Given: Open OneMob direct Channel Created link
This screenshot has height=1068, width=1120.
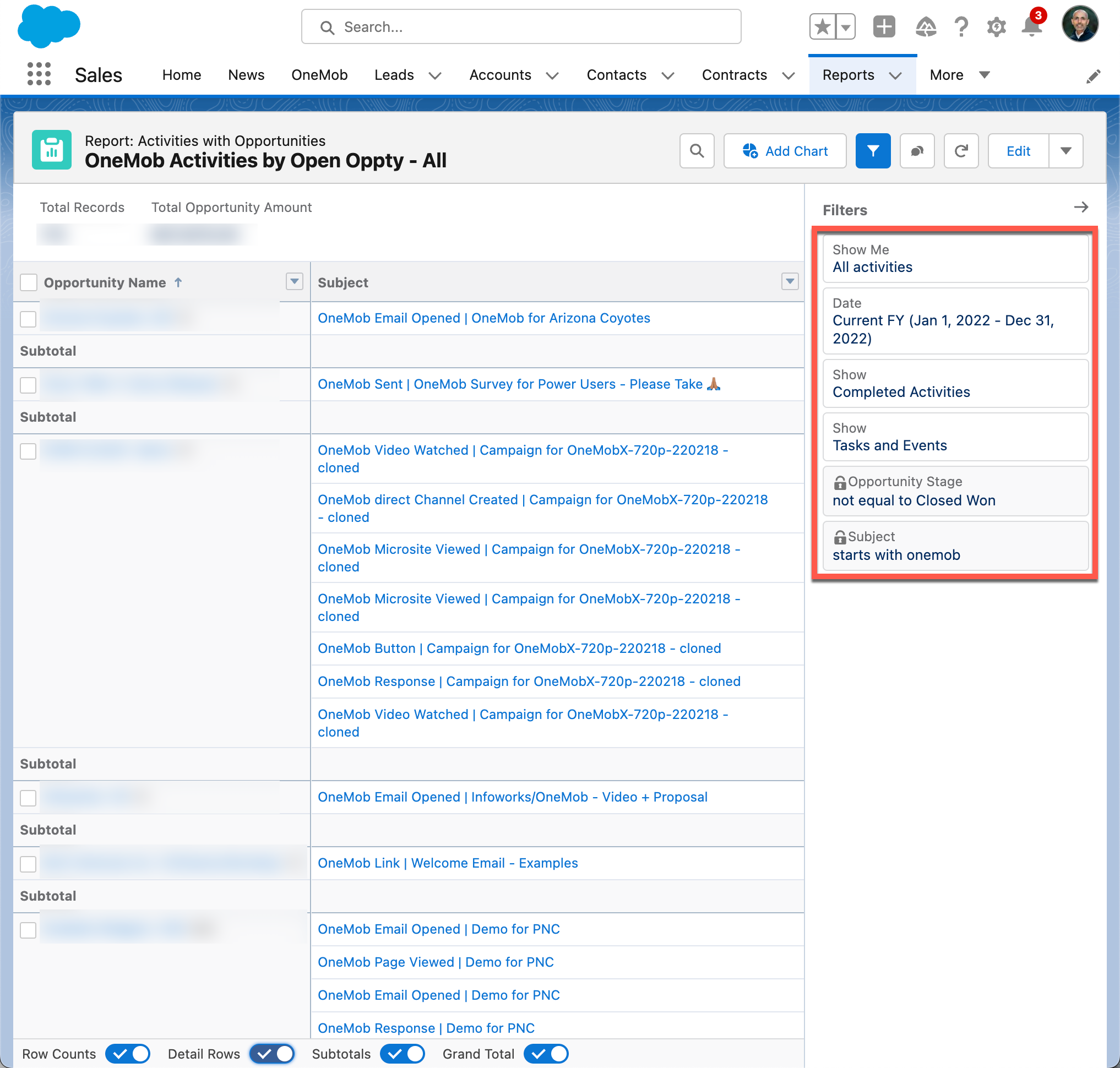Looking at the screenshot, I should click(x=542, y=508).
